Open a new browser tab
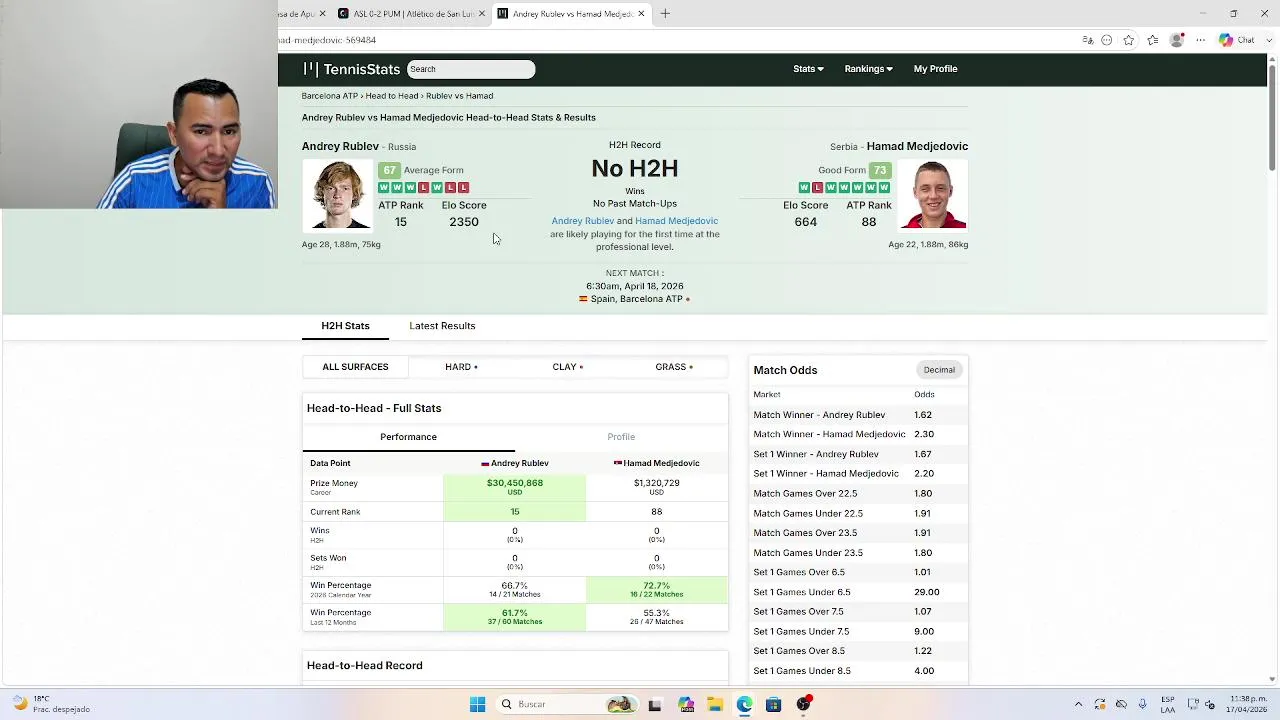Screen dimensions: 1280x720 [665, 13]
